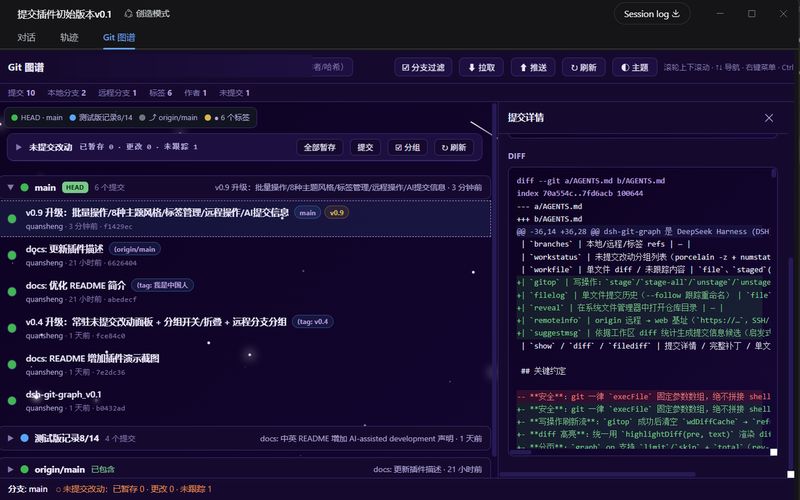This screenshot has width=800, height=500.
Task: Click 未提交改动 status in status bar
Action: [x=134, y=489]
